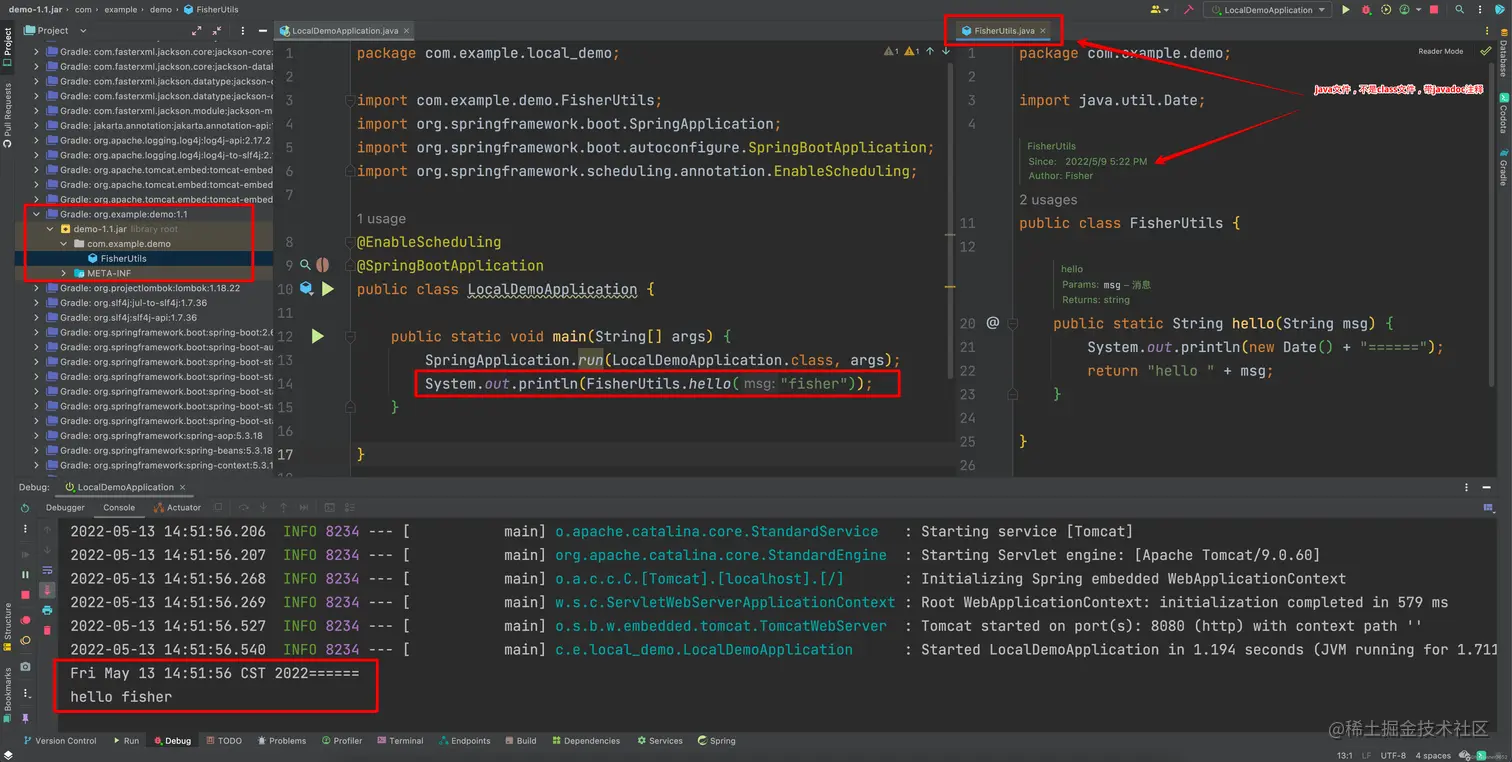The image size is (1512, 762).
Task: Toggle the Project tool window stripe button
Action: tap(7, 46)
